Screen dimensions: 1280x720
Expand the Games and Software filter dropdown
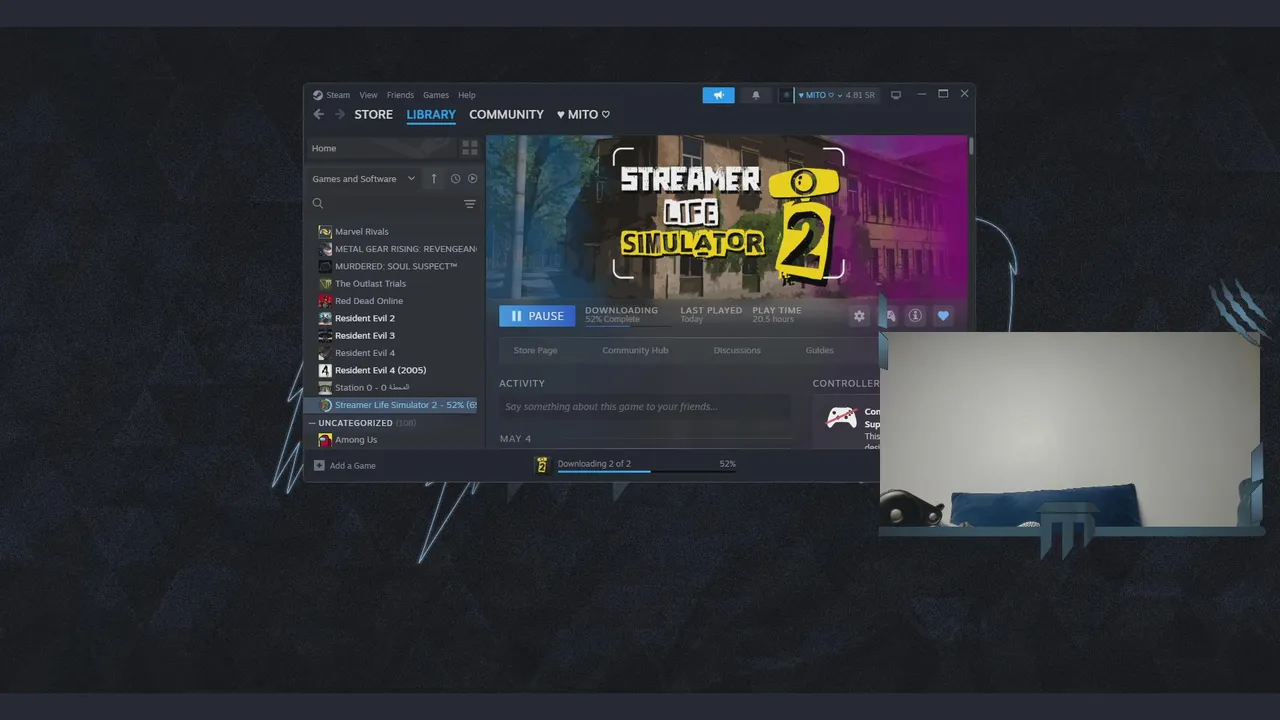[364, 179]
